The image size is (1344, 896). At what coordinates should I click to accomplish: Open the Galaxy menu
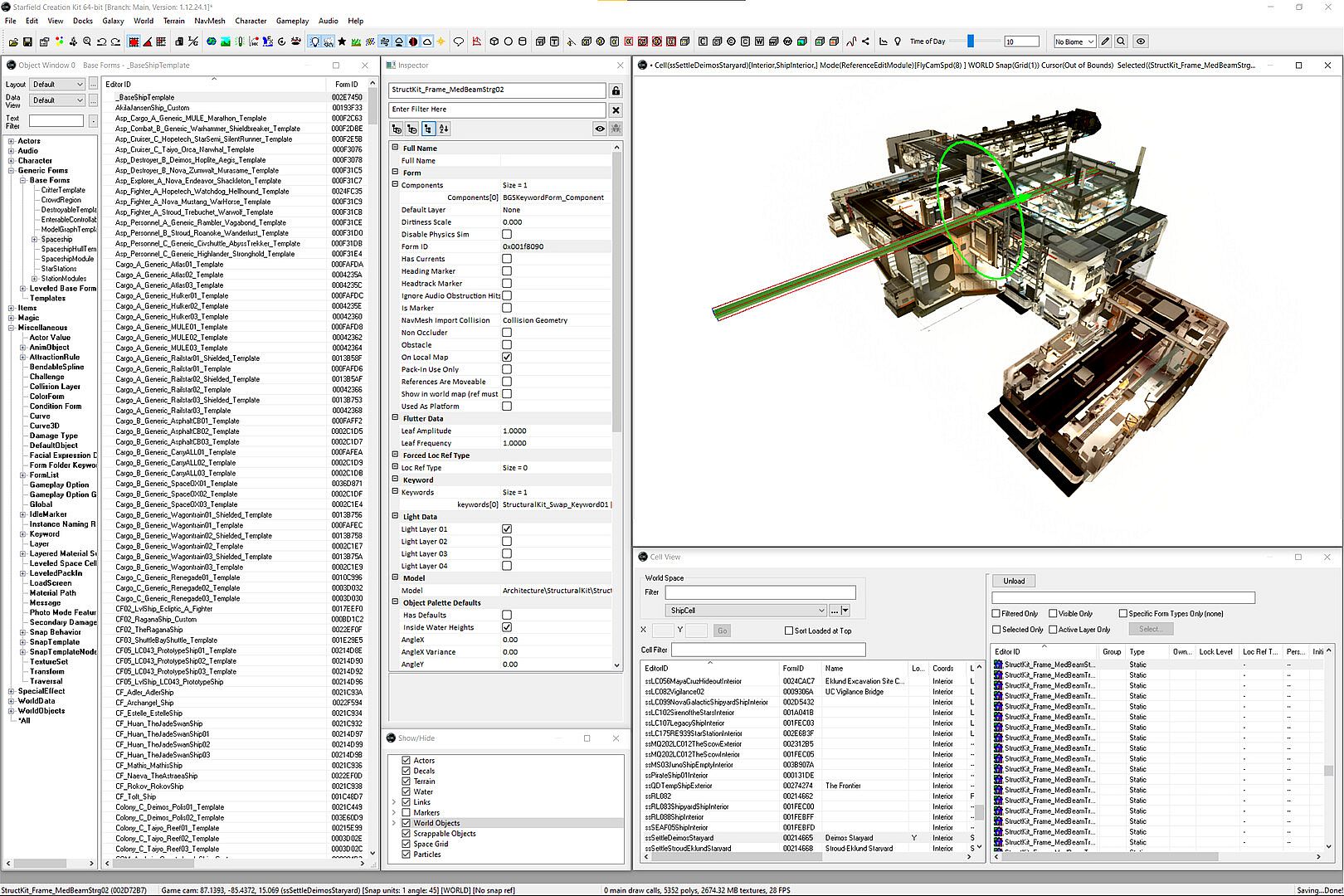point(113,21)
